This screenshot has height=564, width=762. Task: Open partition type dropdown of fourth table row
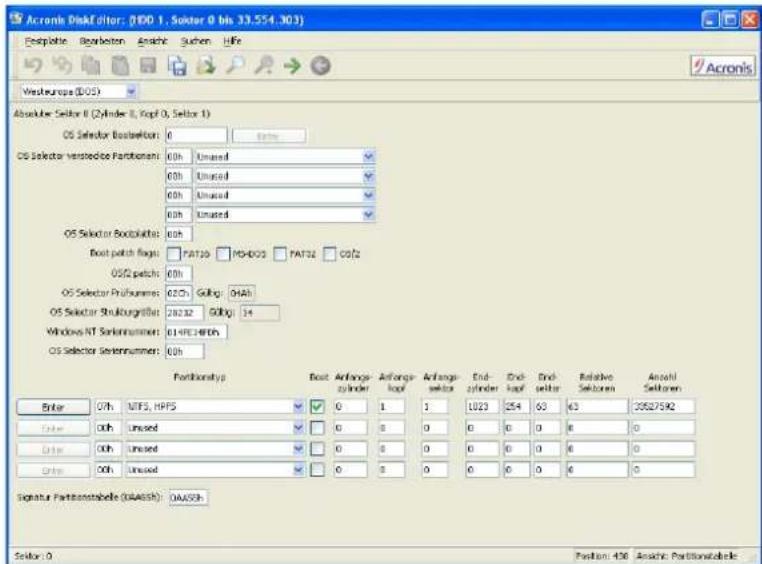click(298, 470)
